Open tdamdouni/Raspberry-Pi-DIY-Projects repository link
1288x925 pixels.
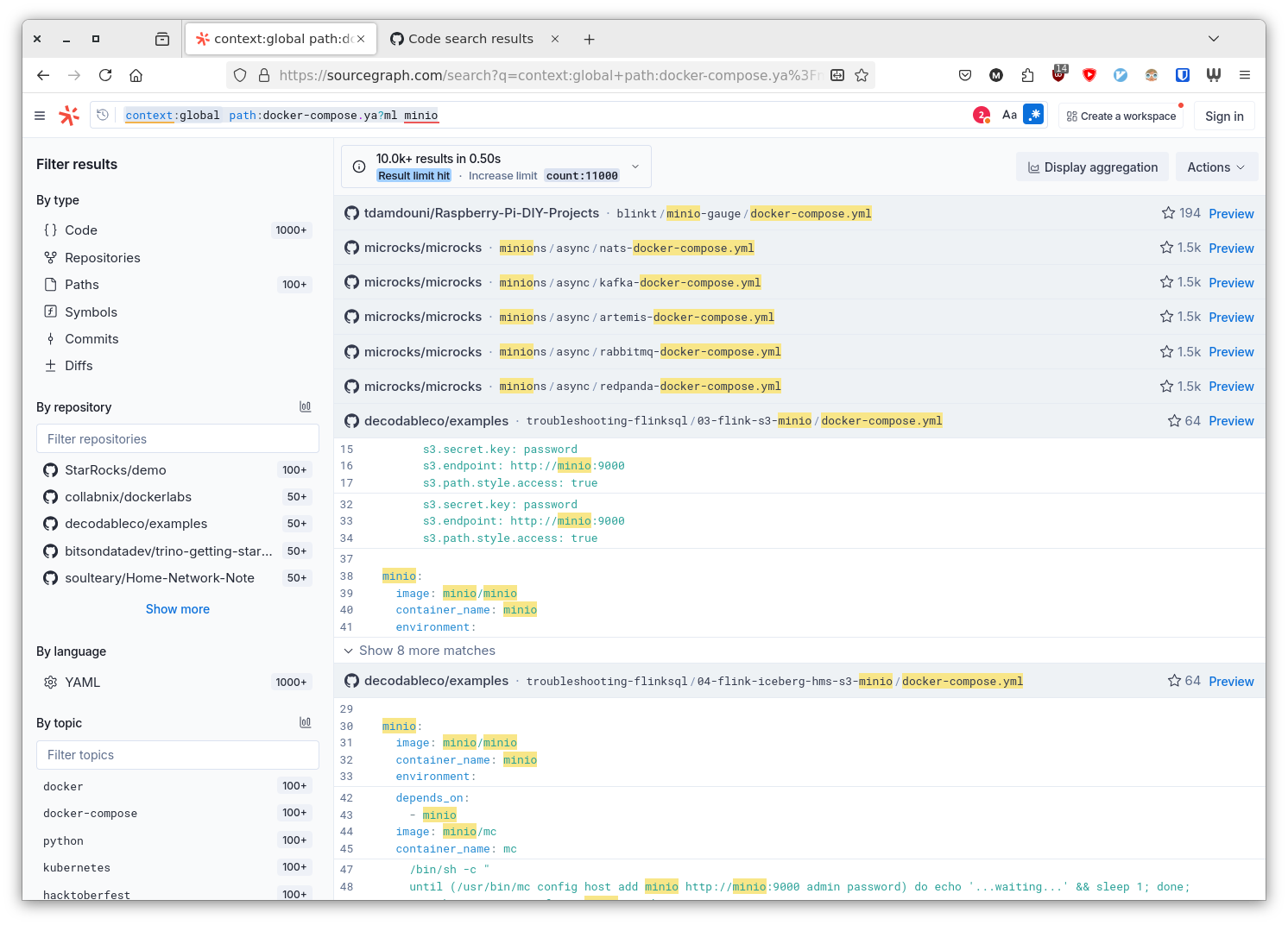481,213
